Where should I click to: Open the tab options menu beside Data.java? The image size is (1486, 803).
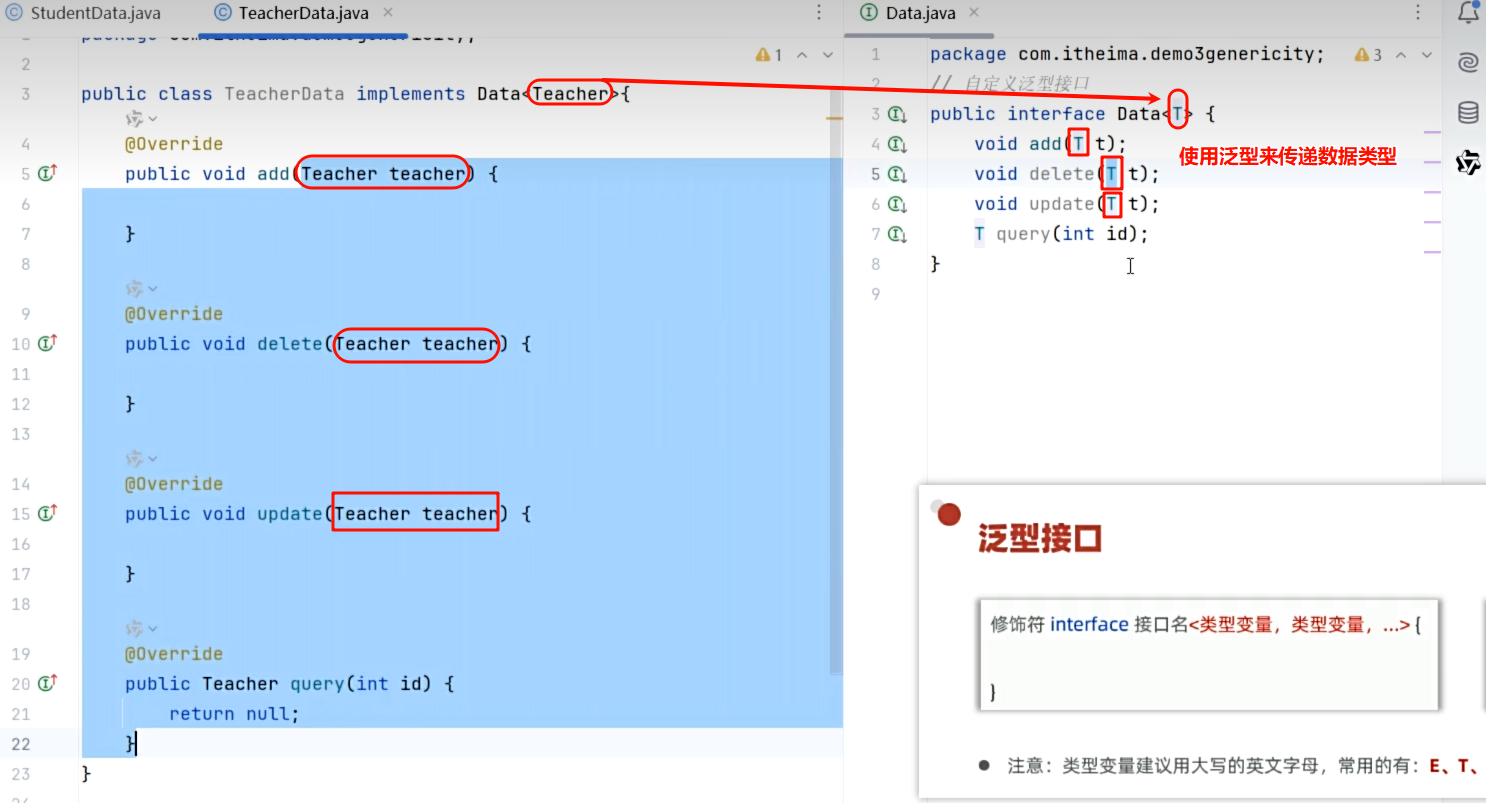tap(1418, 13)
